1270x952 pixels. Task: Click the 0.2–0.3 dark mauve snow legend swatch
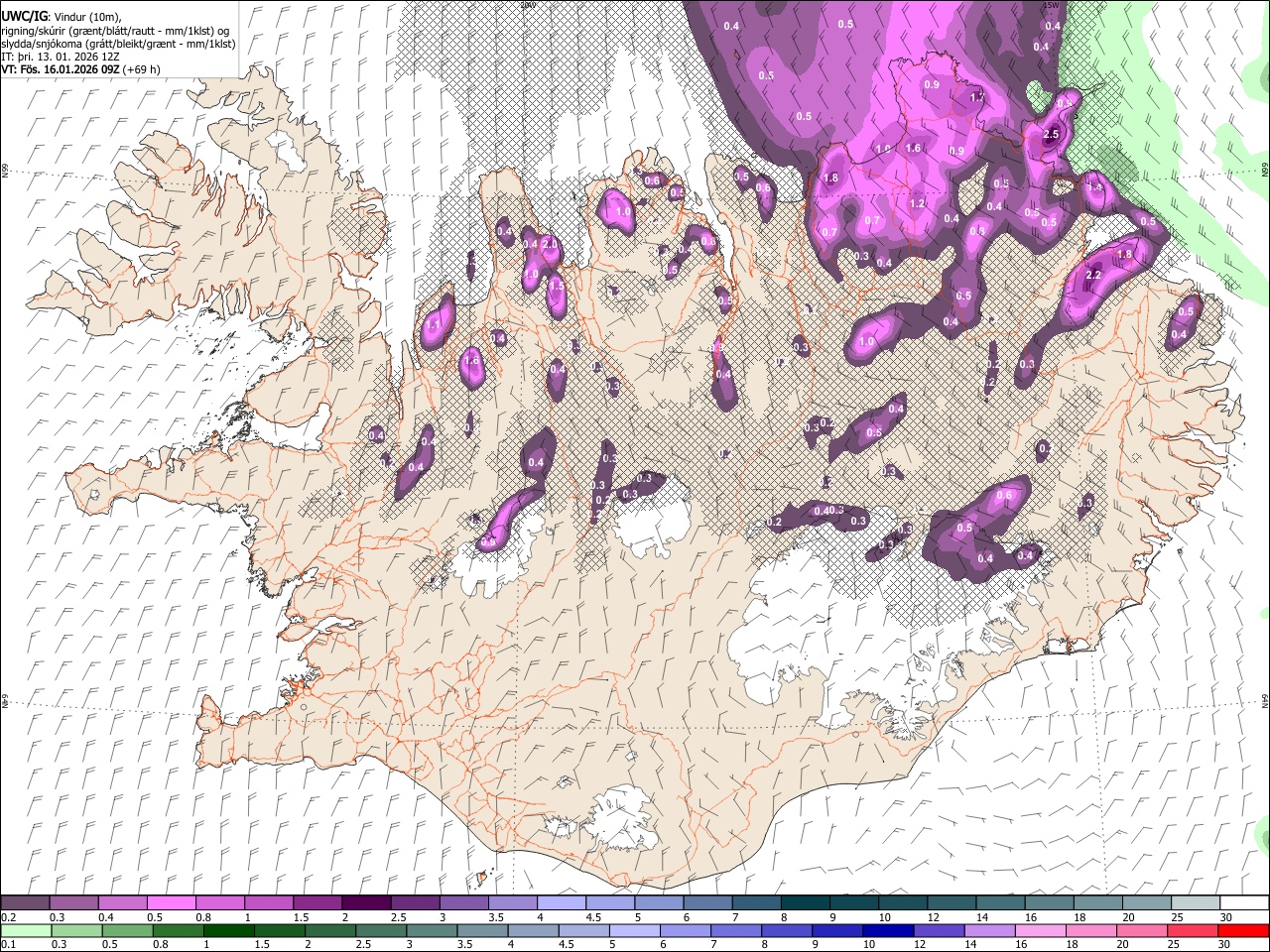[26, 902]
